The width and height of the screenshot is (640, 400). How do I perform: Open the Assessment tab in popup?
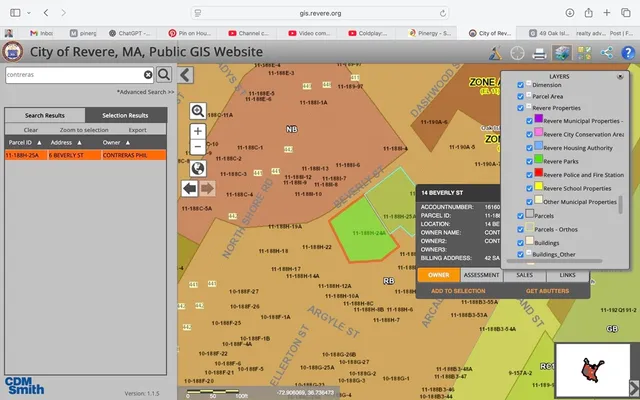[481, 274]
